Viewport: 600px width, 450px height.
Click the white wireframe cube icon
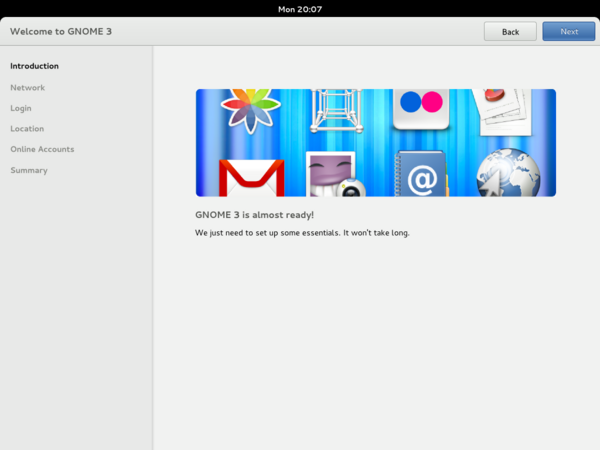pos(336,111)
